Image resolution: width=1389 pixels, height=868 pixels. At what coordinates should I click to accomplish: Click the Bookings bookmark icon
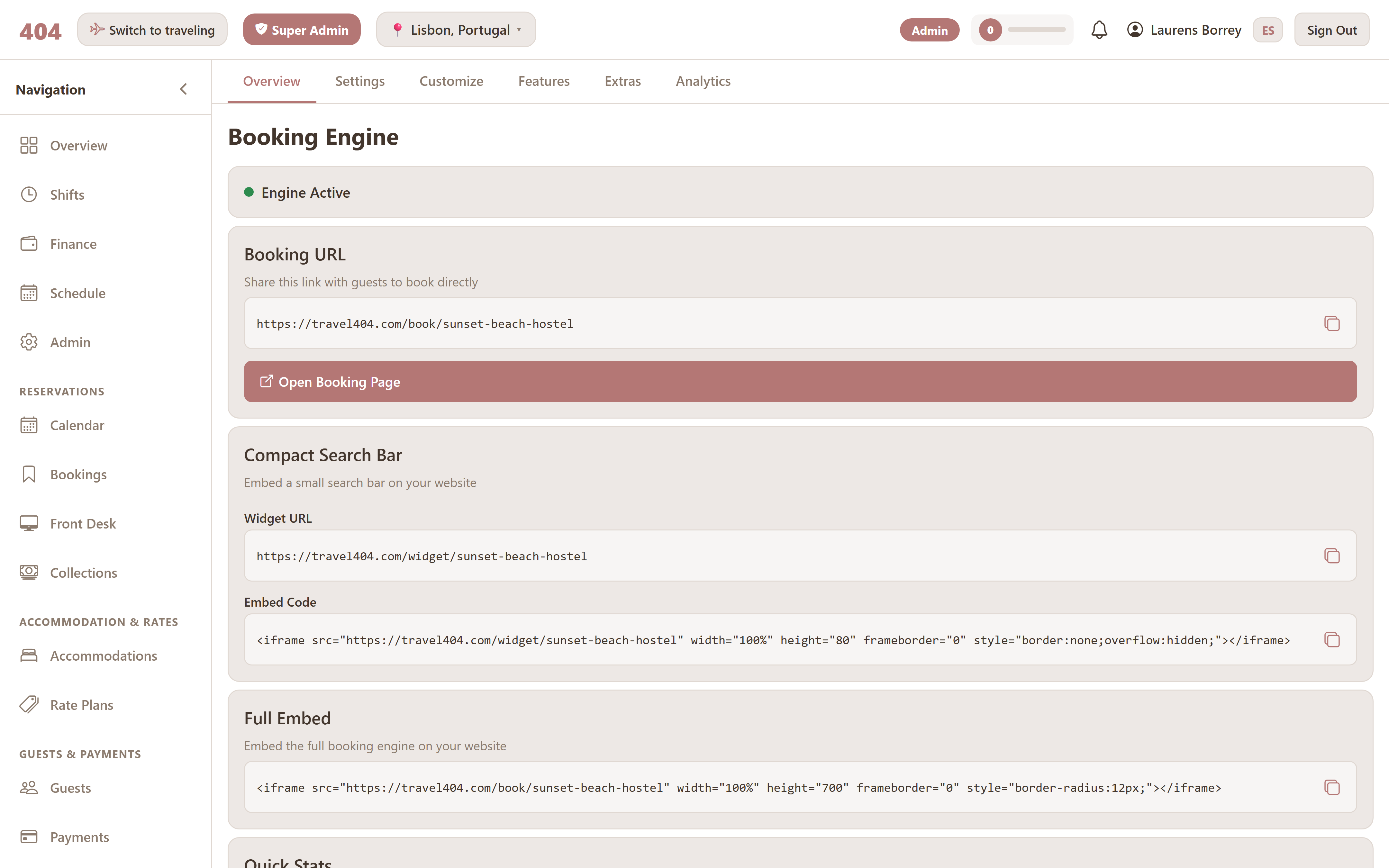[29, 474]
